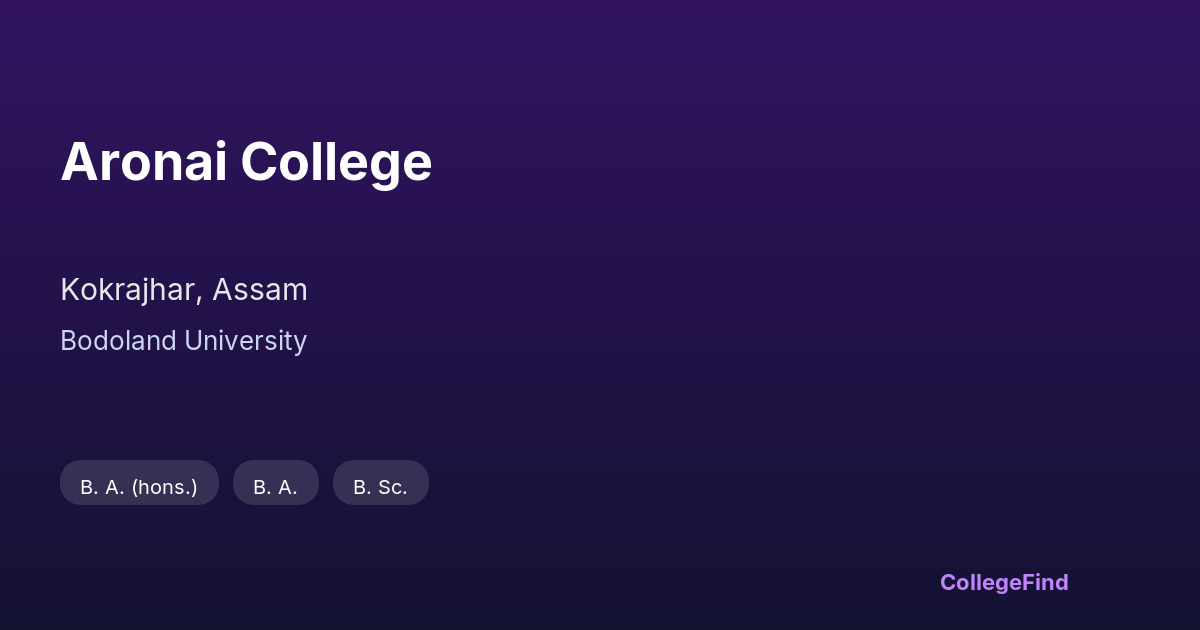Select the word Assam
1200x630 pixels.
pos(260,290)
